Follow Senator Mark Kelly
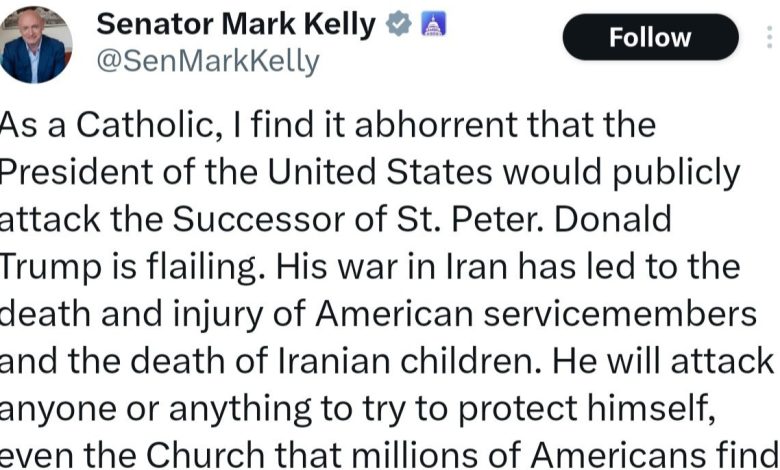Screen dimensions: 780x470 (x=650, y=38)
